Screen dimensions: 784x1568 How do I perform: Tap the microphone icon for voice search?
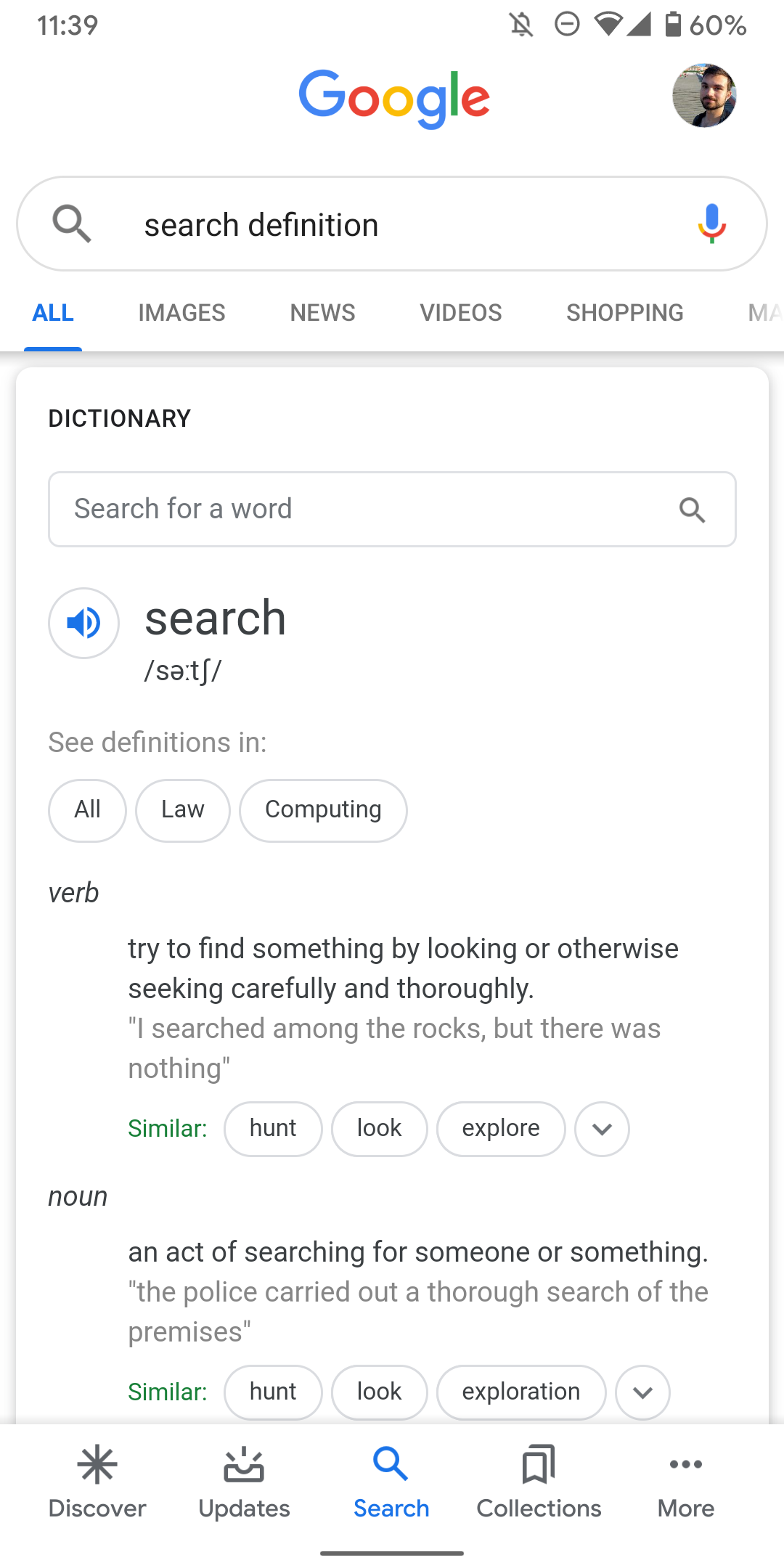711,224
